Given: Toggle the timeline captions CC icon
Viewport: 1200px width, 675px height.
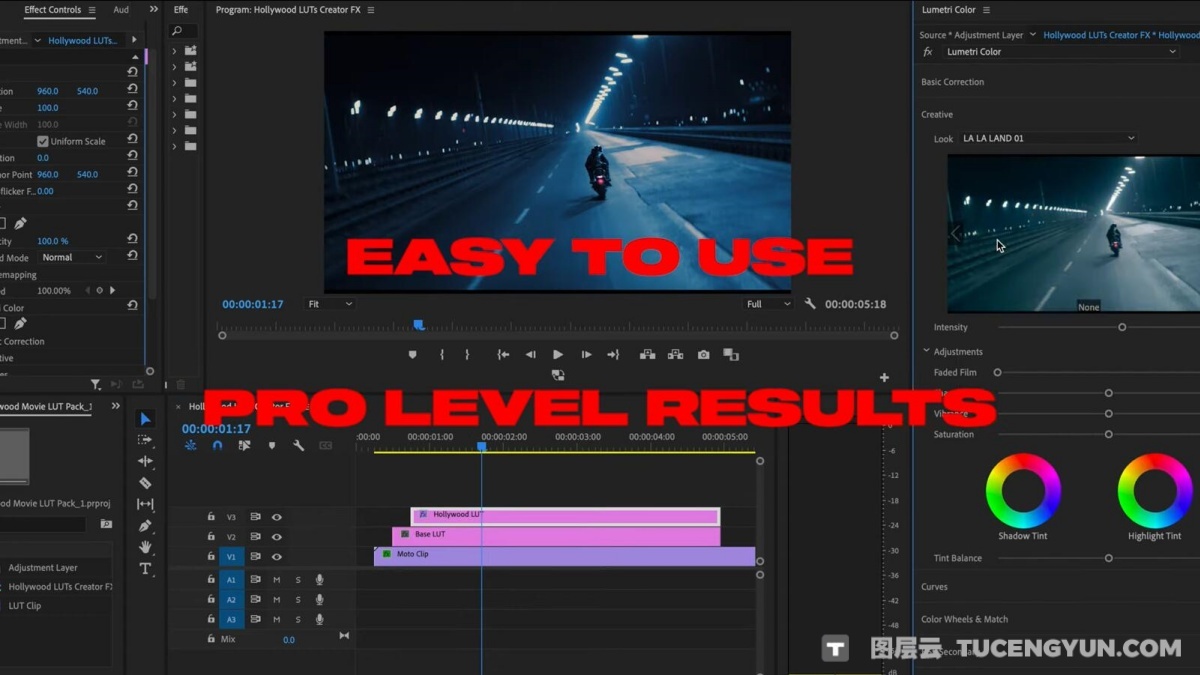Looking at the screenshot, I should pos(325,446).
